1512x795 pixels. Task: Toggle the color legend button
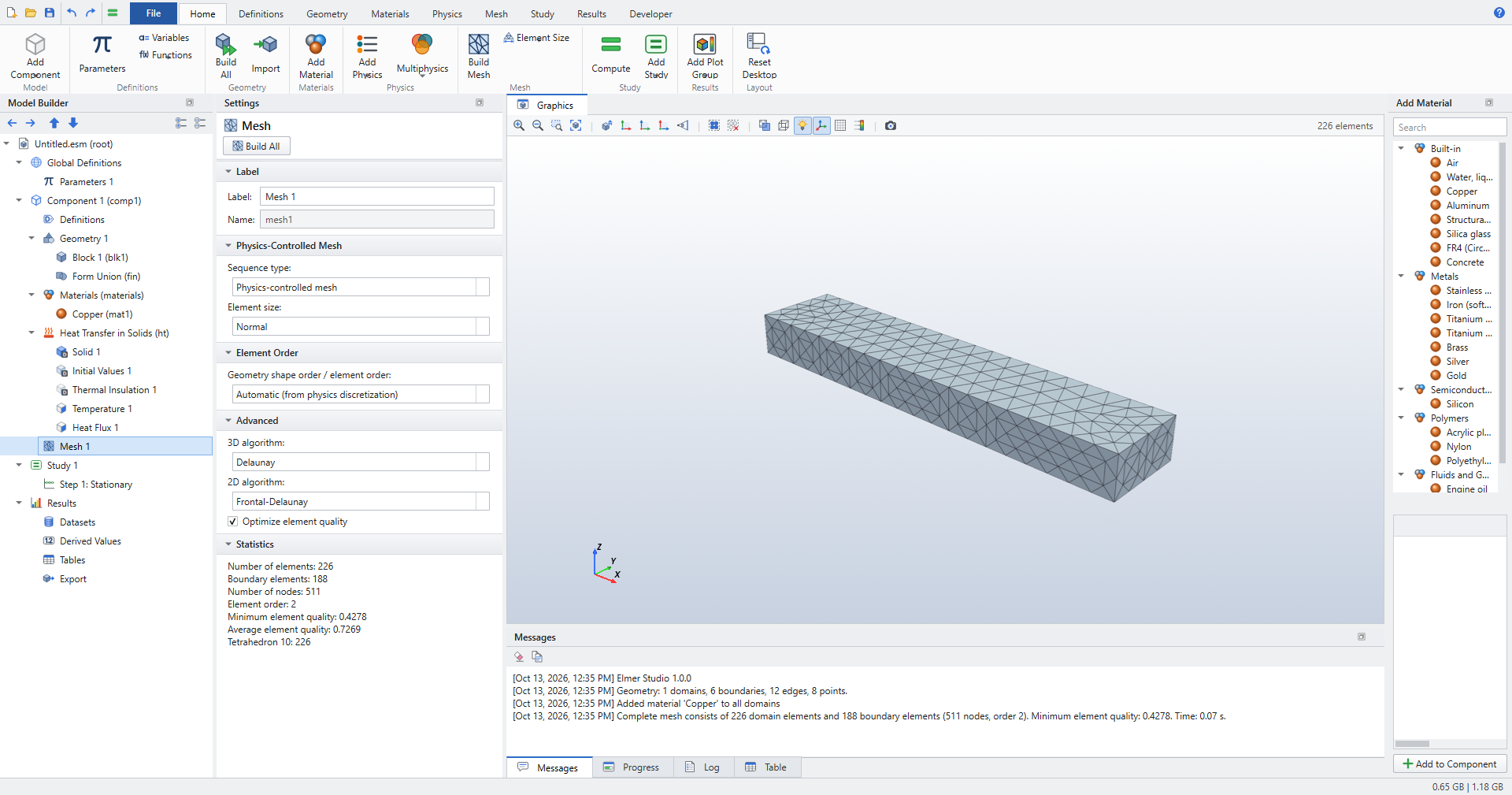859,125
